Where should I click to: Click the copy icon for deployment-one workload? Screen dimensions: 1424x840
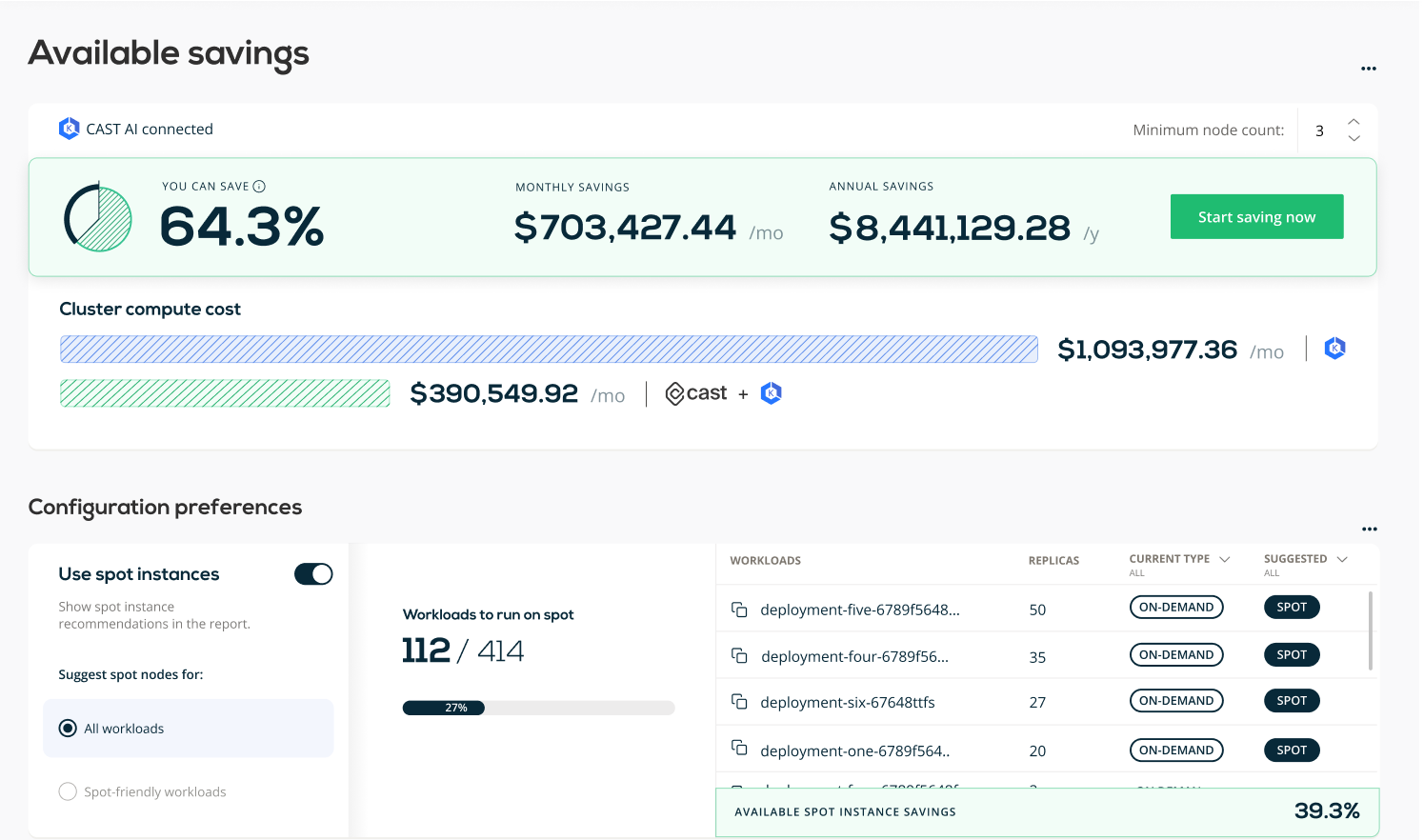coord(739,749)
